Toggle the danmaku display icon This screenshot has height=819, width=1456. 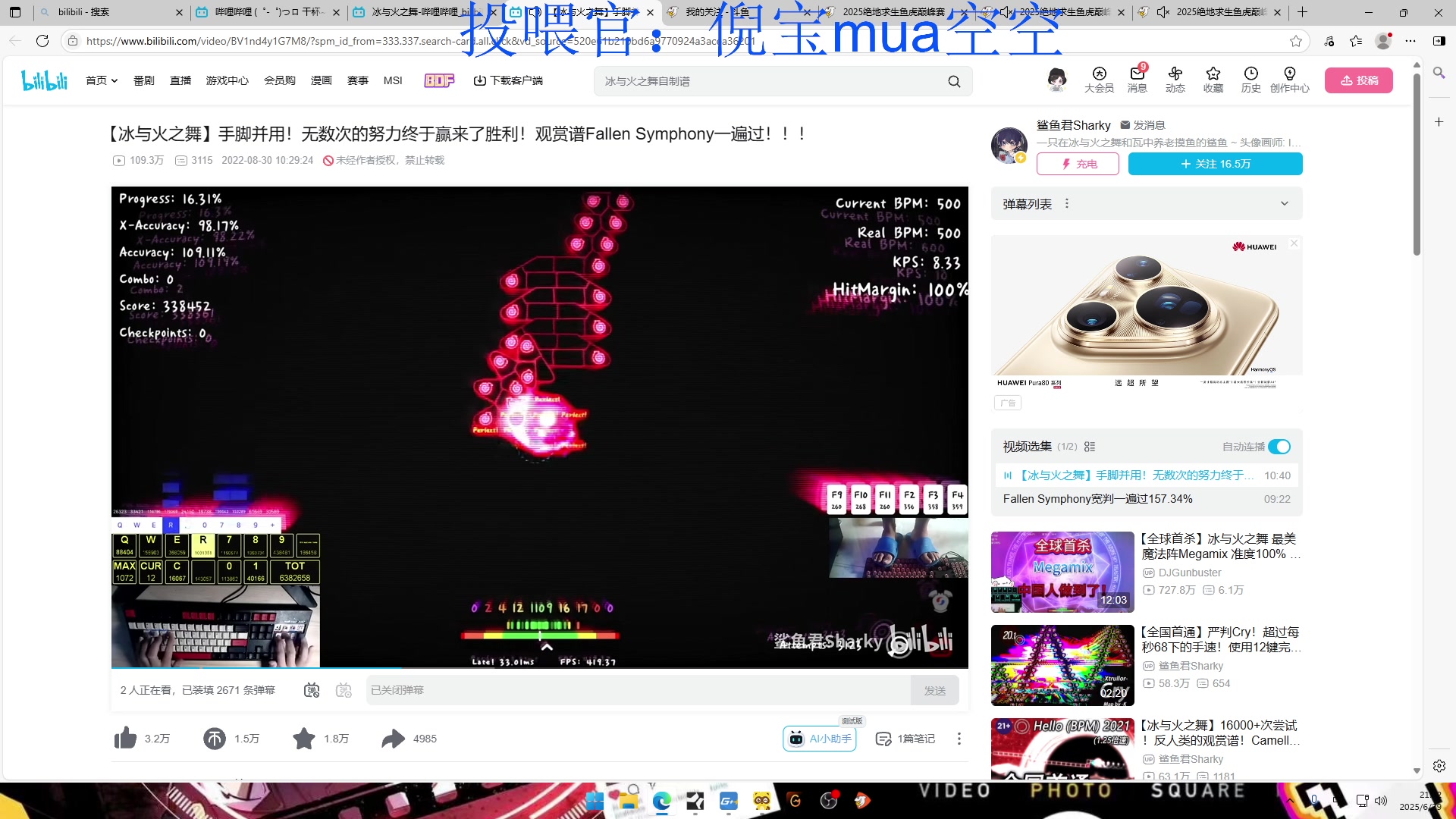[x=312, y=690]
